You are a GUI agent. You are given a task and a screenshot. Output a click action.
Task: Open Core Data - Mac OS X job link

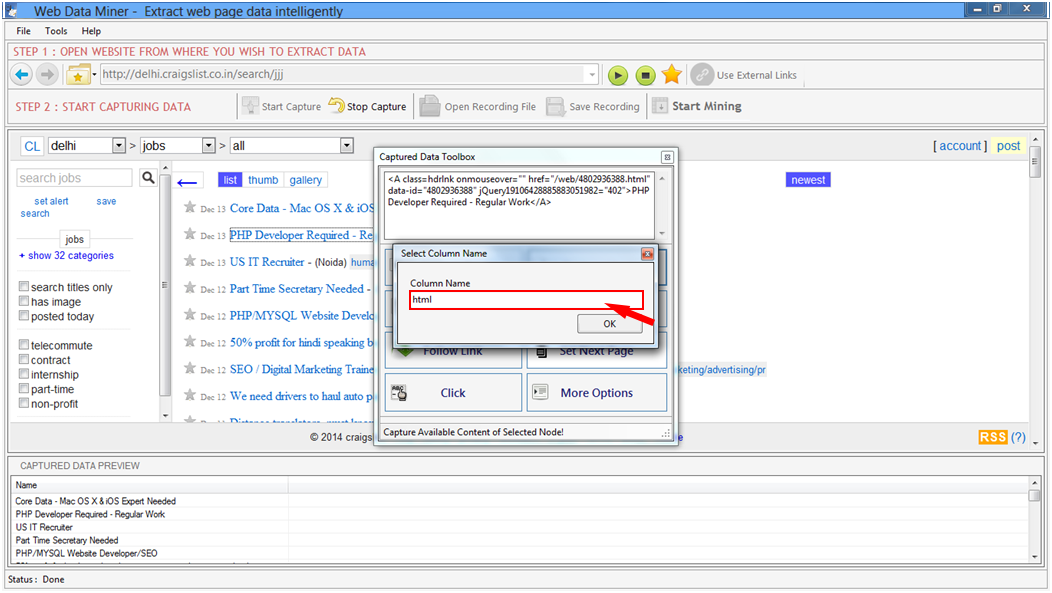302,208
